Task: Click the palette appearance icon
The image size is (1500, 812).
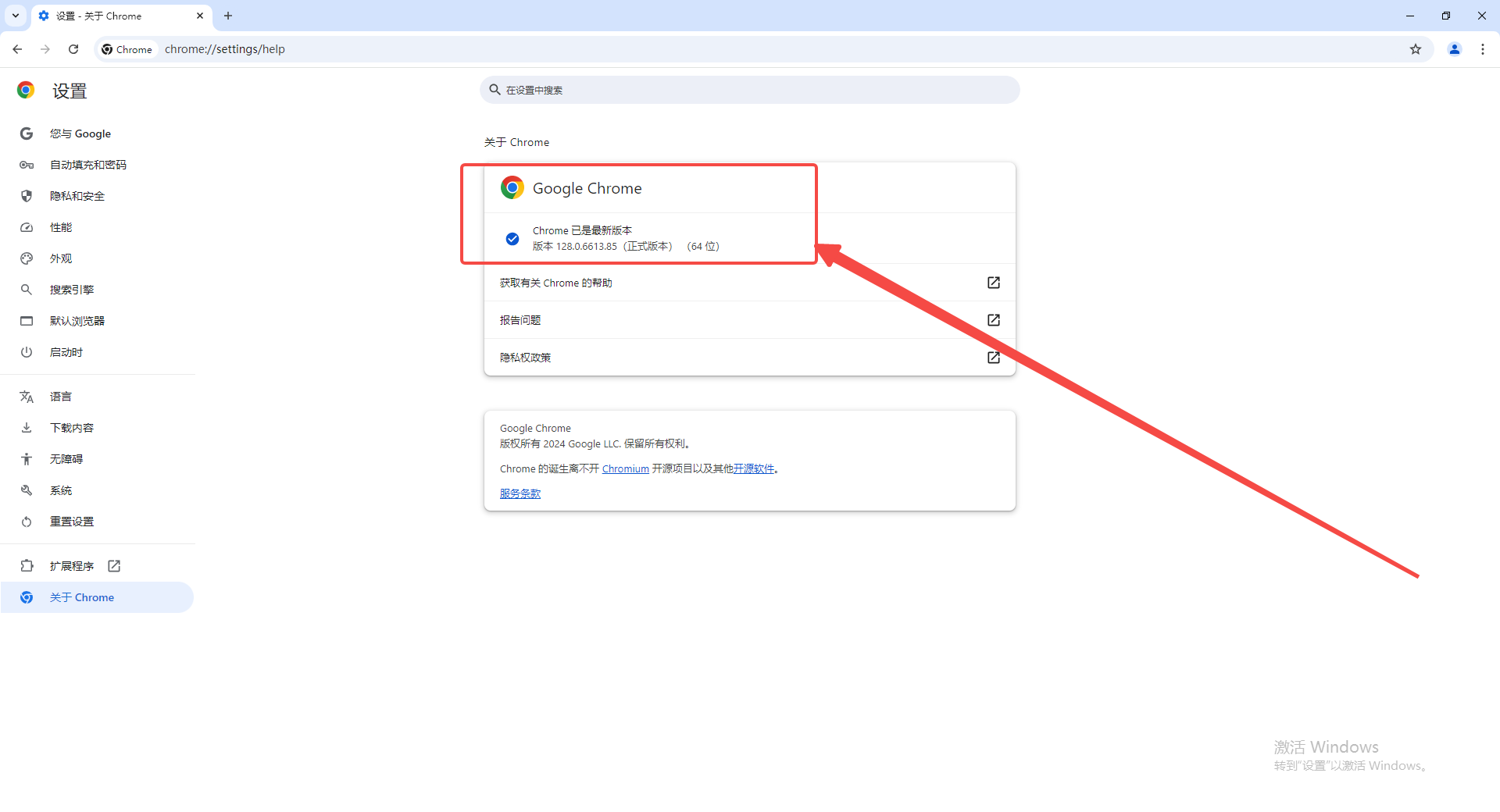Action: pyautogui.click(x=27, y=258)
